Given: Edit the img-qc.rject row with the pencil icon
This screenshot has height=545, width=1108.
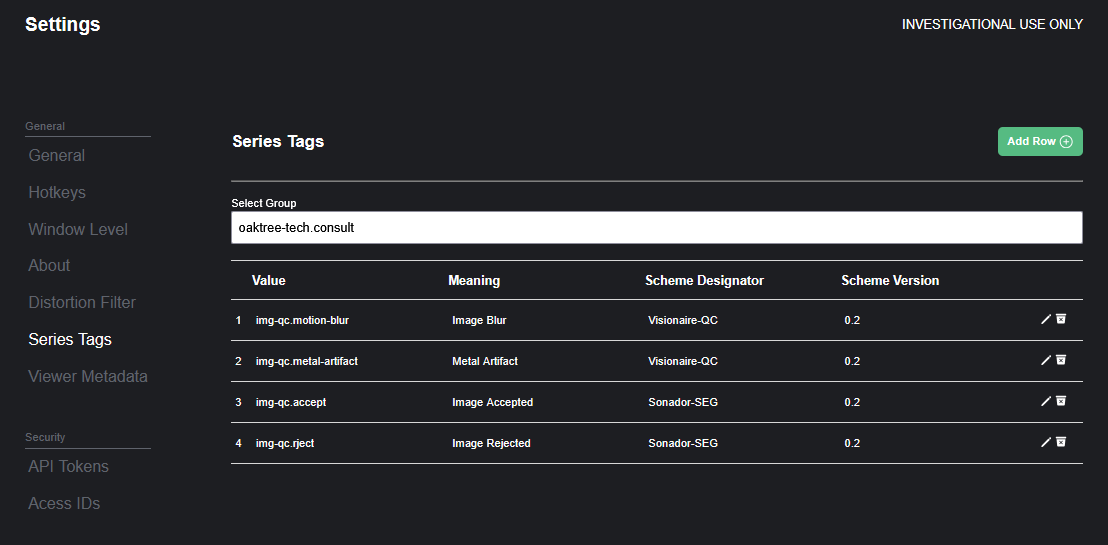Looking at the screenshot, I should [x=1046, y=443].
